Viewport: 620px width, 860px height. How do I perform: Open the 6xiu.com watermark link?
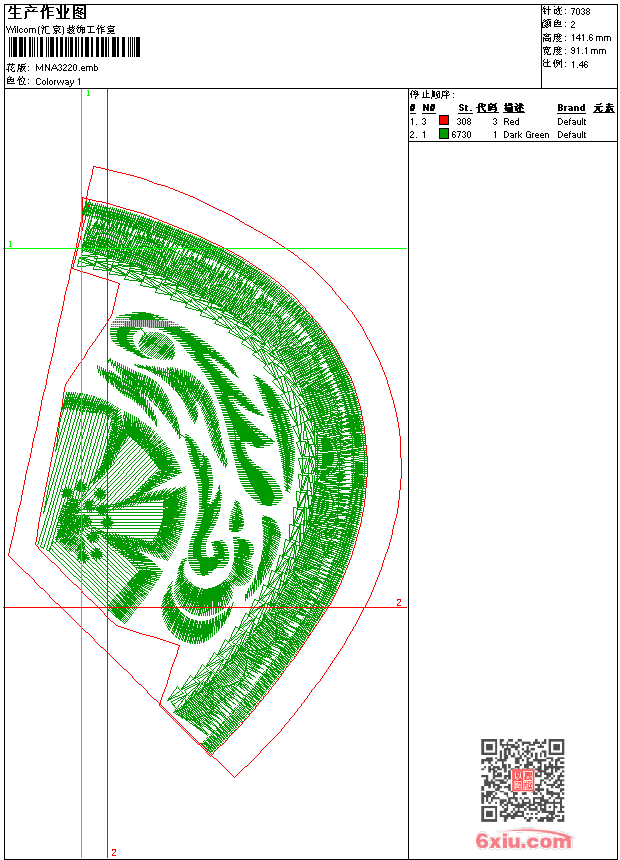[x=523, y=841]
